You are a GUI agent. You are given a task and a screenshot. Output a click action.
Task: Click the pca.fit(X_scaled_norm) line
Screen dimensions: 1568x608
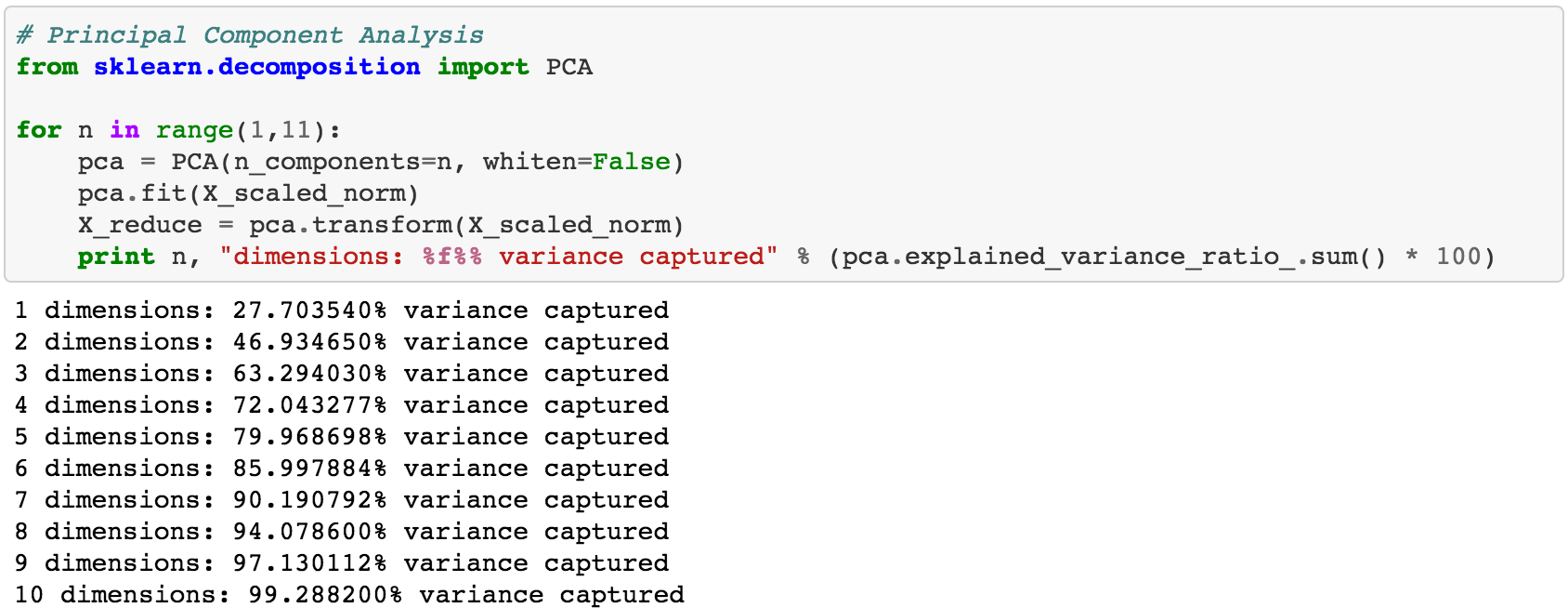[x=248, y=193]
